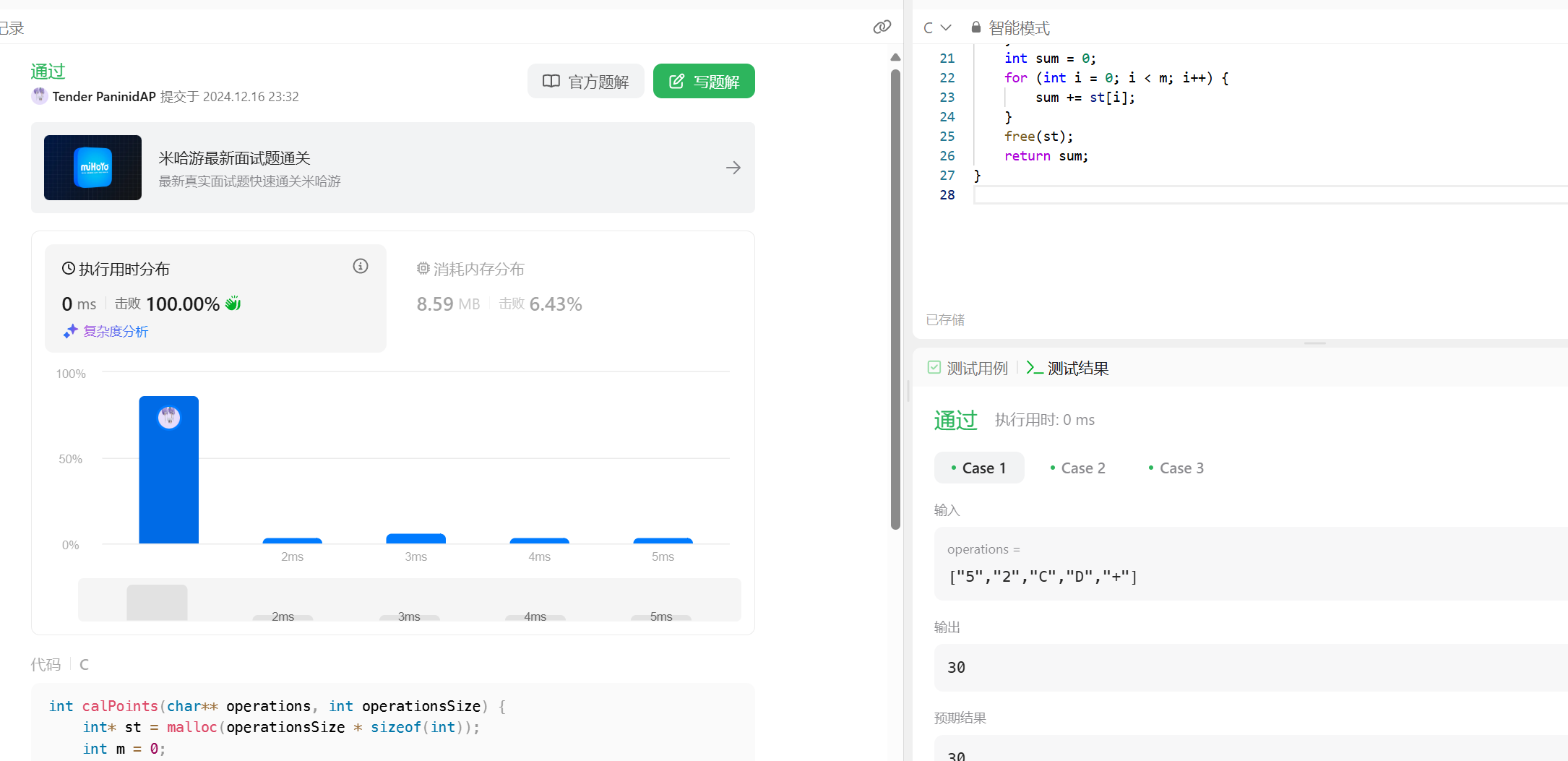Screen dimensions: 1568x761
Task: Click the memory chip icon for 消耗内存分布
Action: click(423, 269)
